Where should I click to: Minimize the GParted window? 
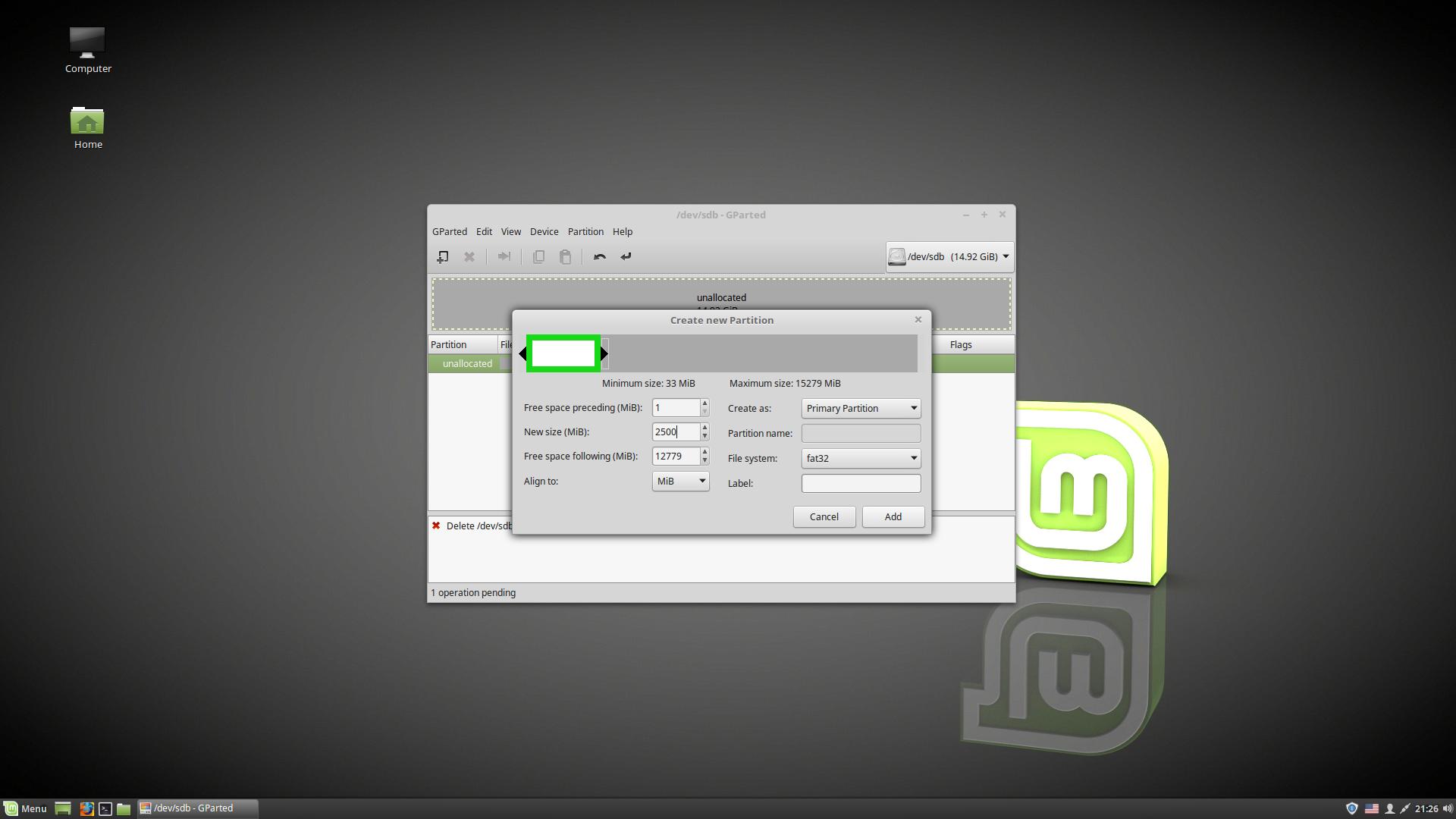966,215
